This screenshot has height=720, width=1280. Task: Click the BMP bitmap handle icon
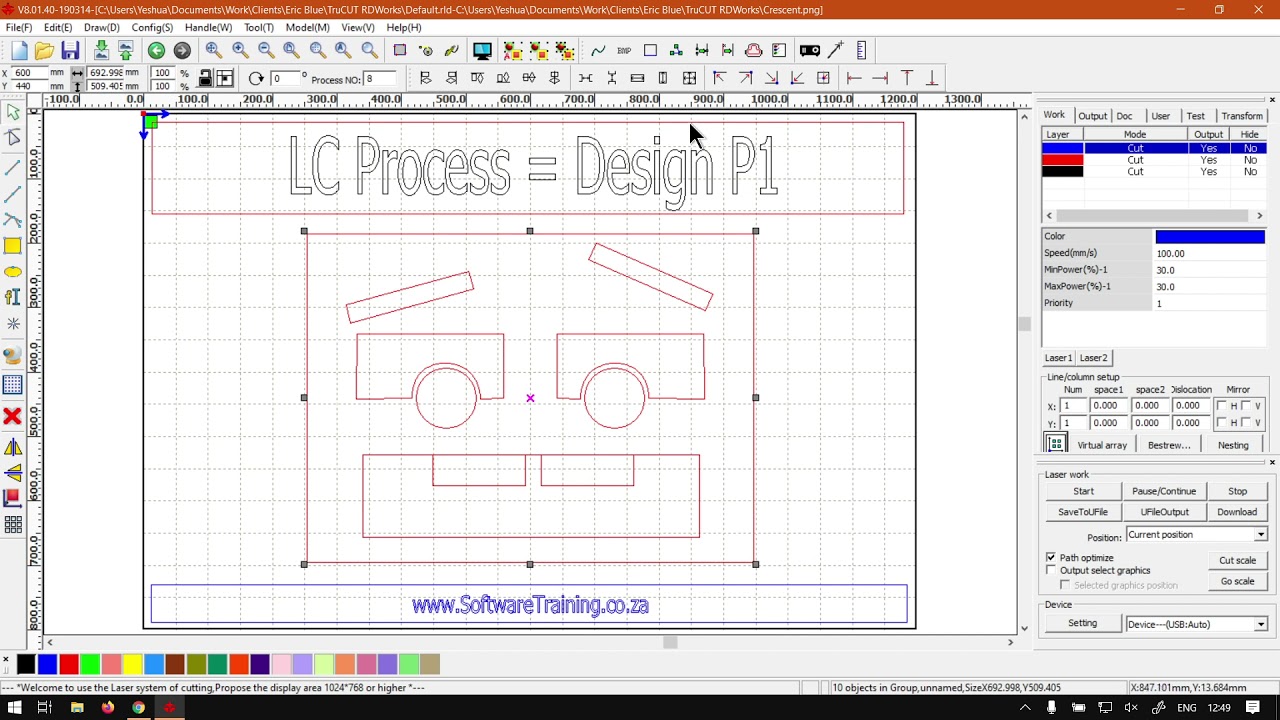624,51
